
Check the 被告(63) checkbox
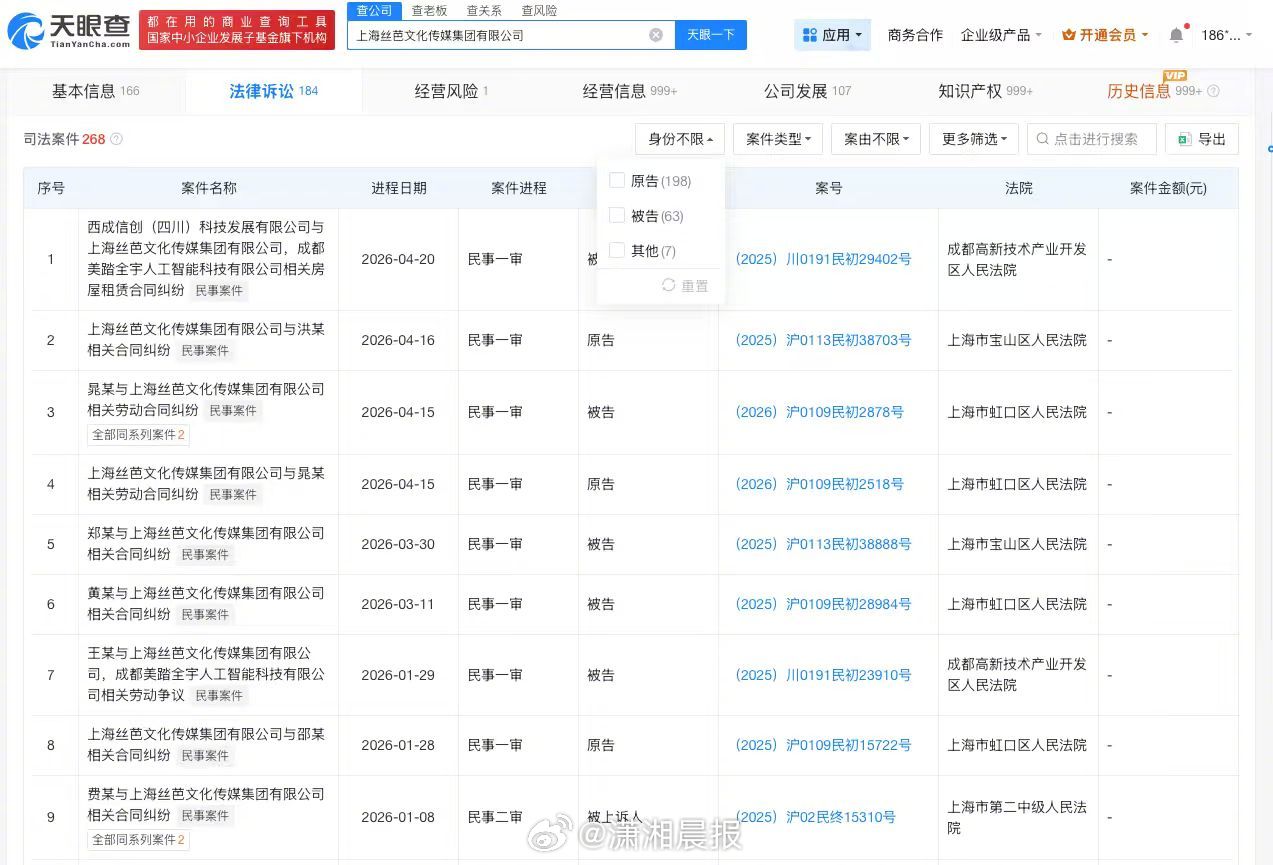coord(617,216)
